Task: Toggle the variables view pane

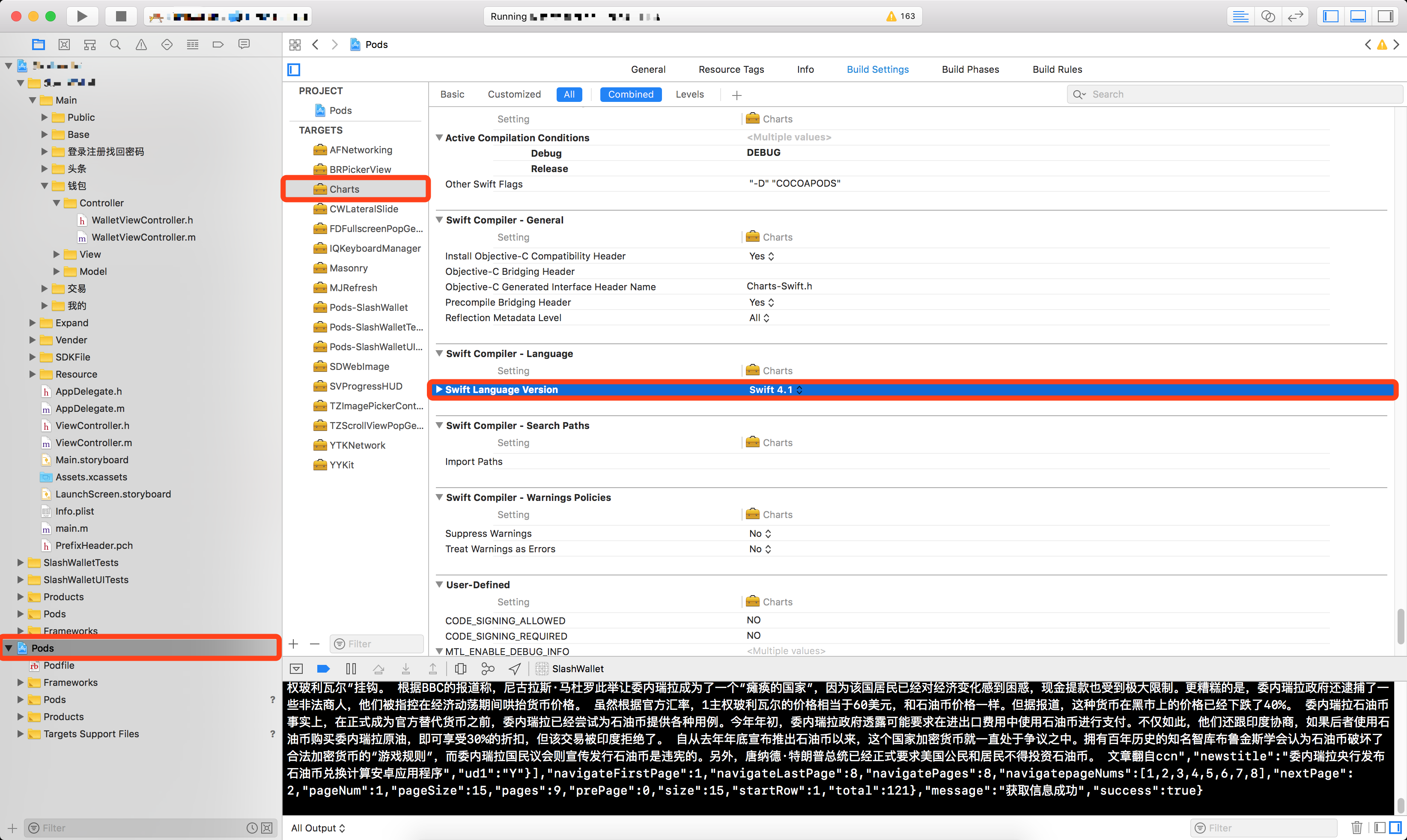Action: click(x=1380, y=828)
